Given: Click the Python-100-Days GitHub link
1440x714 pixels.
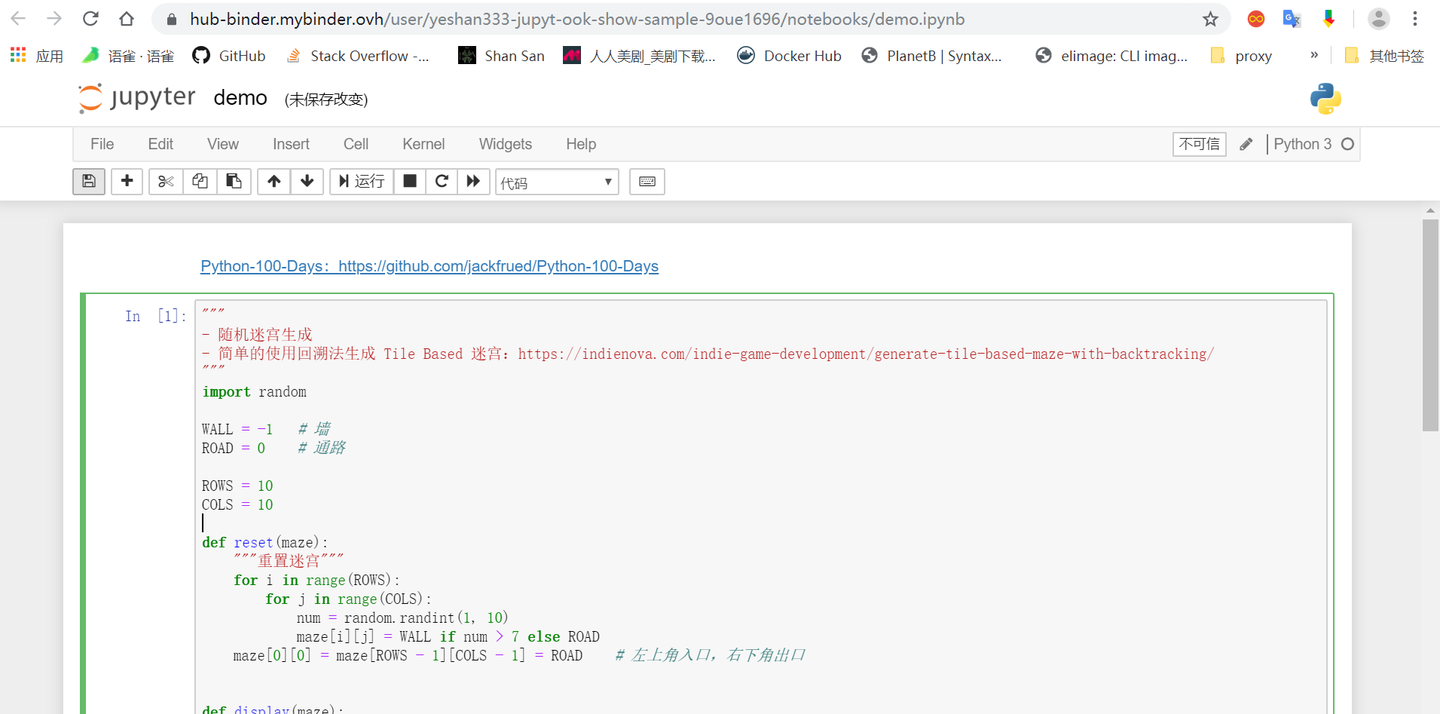Looking at the screenshot, I should tap(429, 266).
